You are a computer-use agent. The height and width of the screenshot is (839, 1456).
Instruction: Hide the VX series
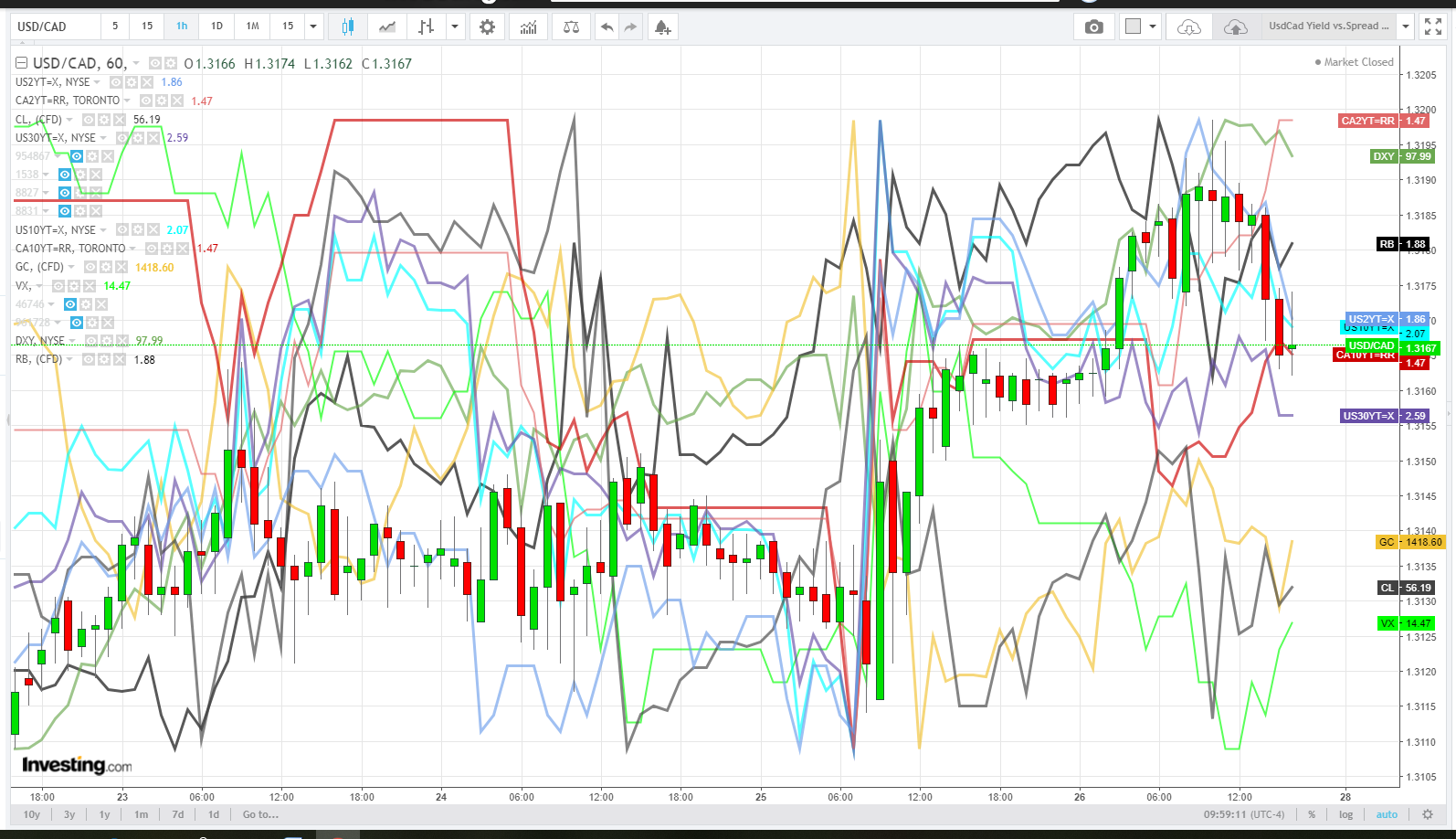(58, 286)
